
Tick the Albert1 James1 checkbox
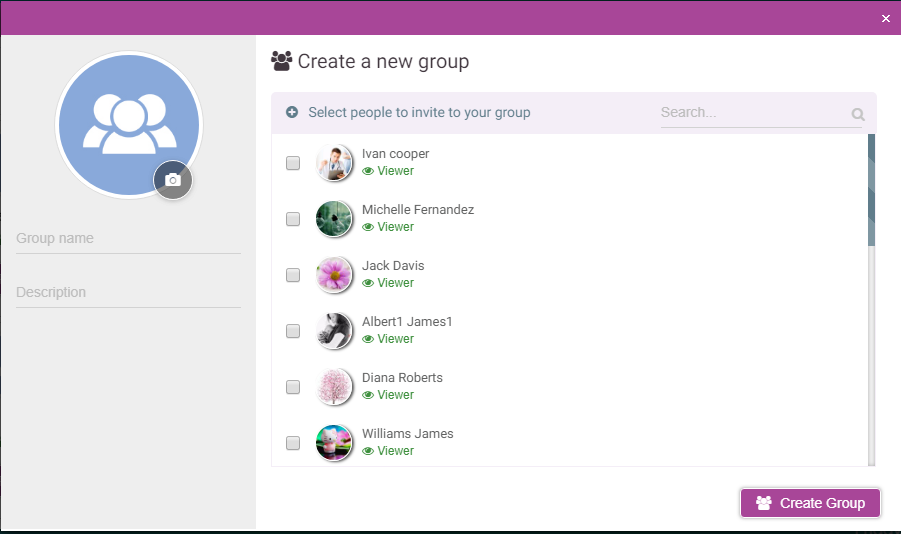(293, 331)
